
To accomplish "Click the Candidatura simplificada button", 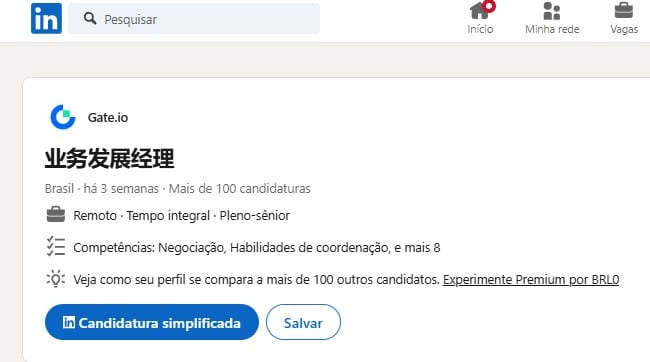I will coord(152,322).
